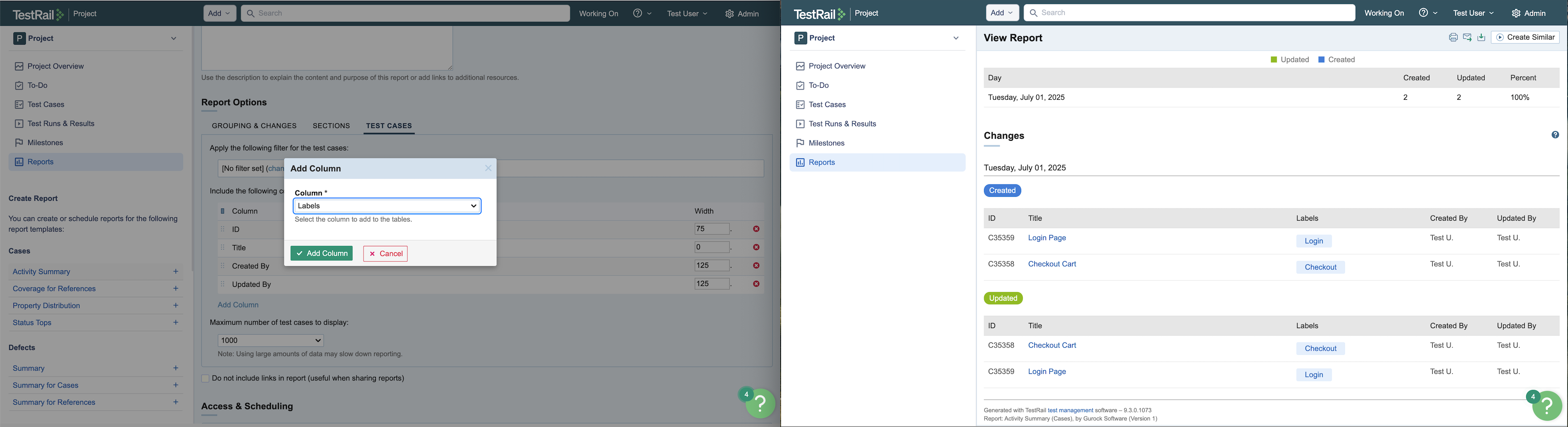Click the download report icon
The width and height of the screenshot is (1568, 427).
[1482, 38]
